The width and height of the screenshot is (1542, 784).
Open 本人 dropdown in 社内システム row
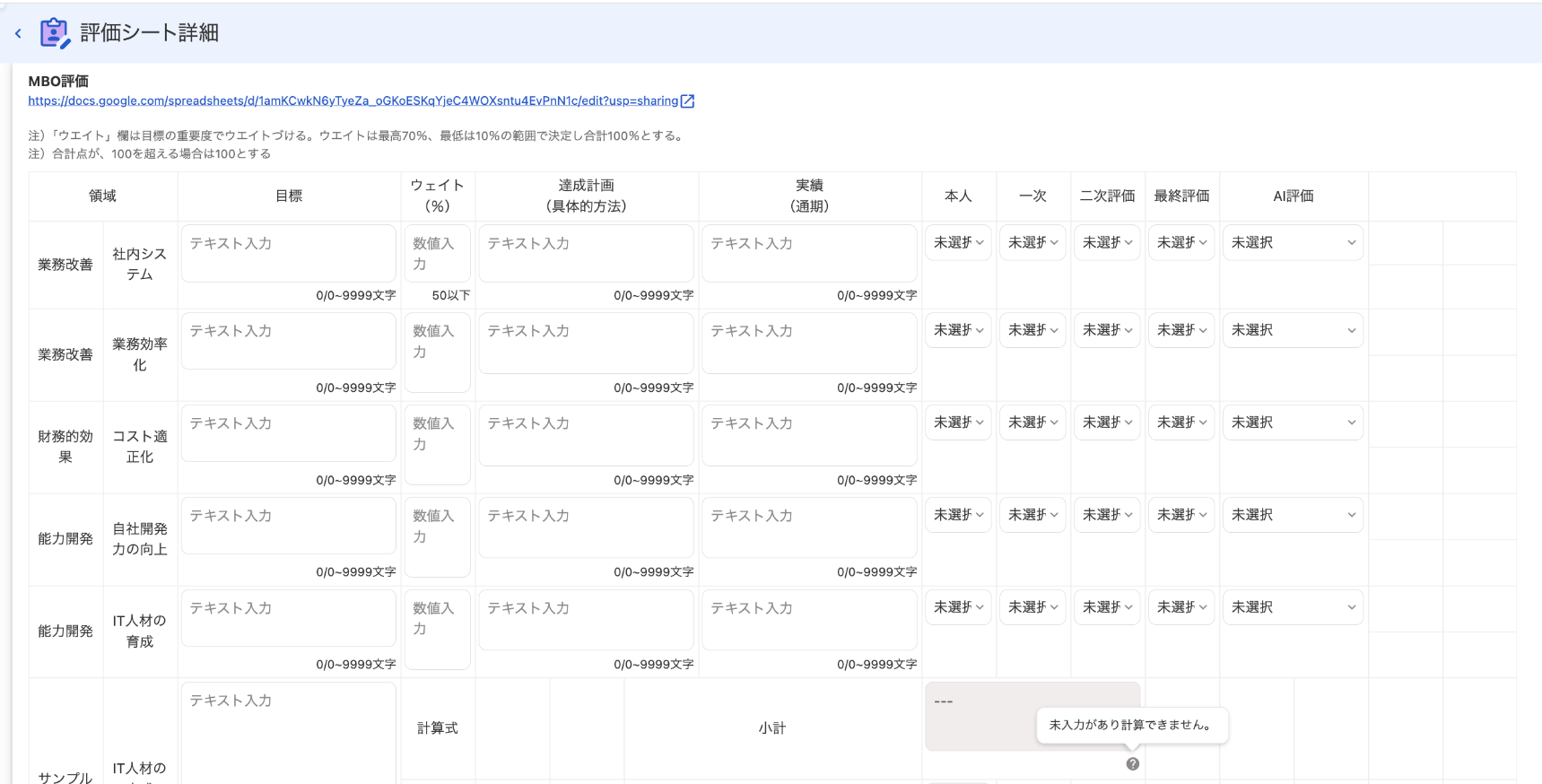click(958, 242)
